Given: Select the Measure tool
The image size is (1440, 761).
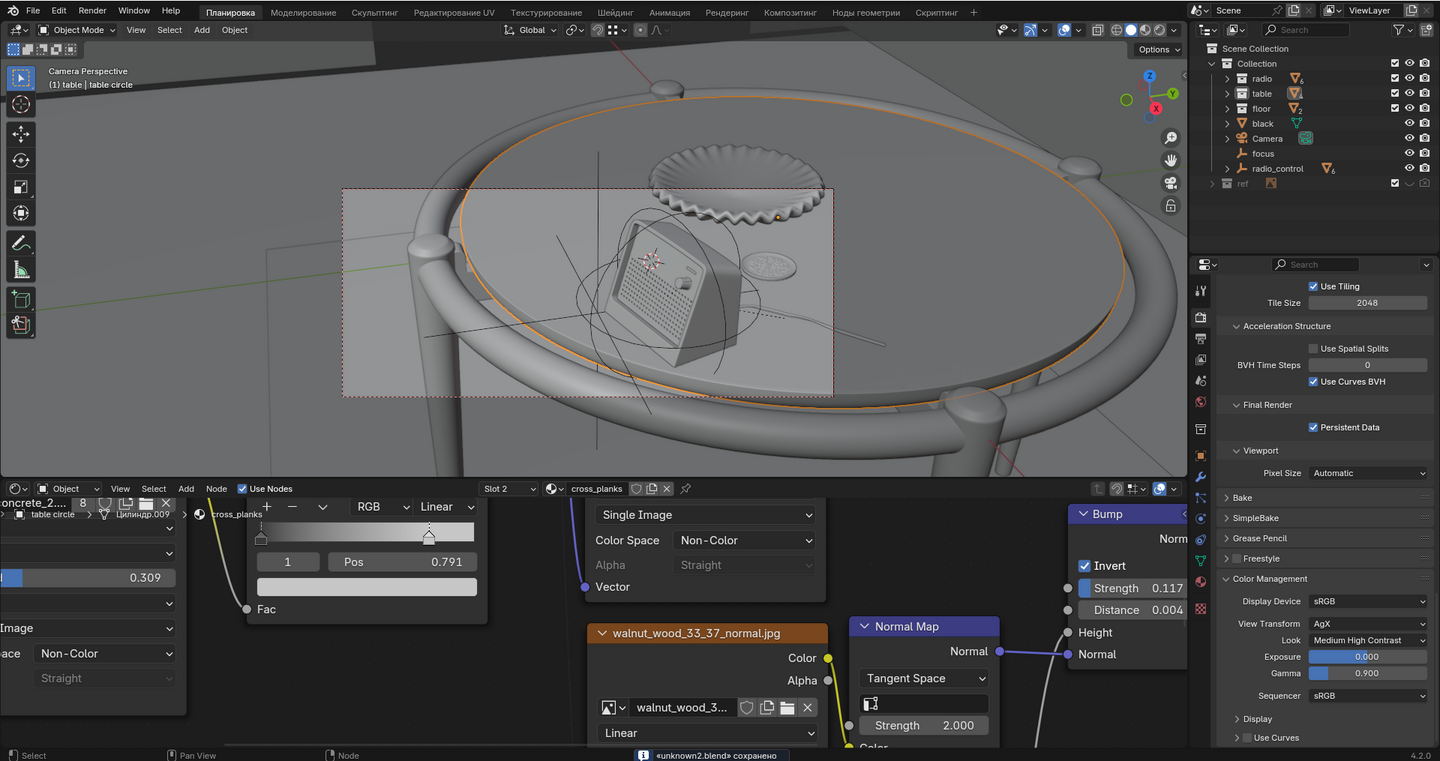Looking at the screenshot, I should (x=20, y=270).
